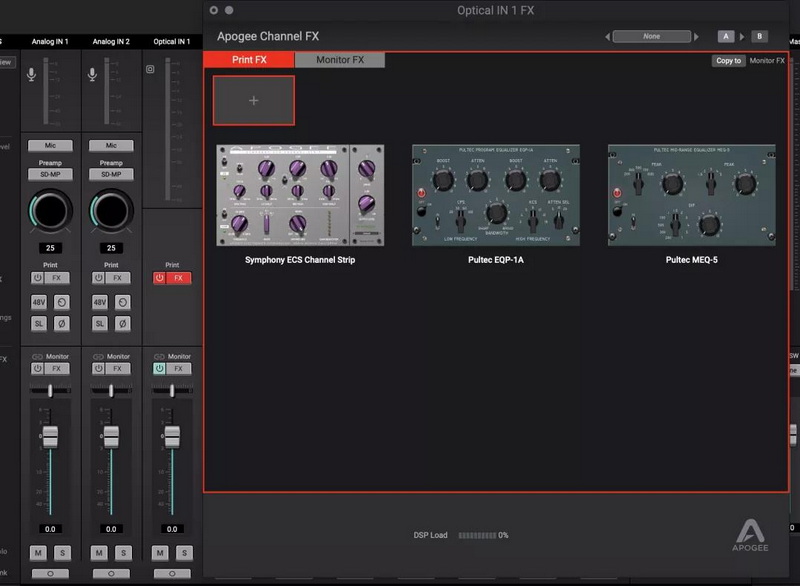Image resolution: width=800 pixels, height=586 pixels.
Task: Enable 48V phantom power on Analog IN 2
Action: pyautogui.click(x=99, y=302)
